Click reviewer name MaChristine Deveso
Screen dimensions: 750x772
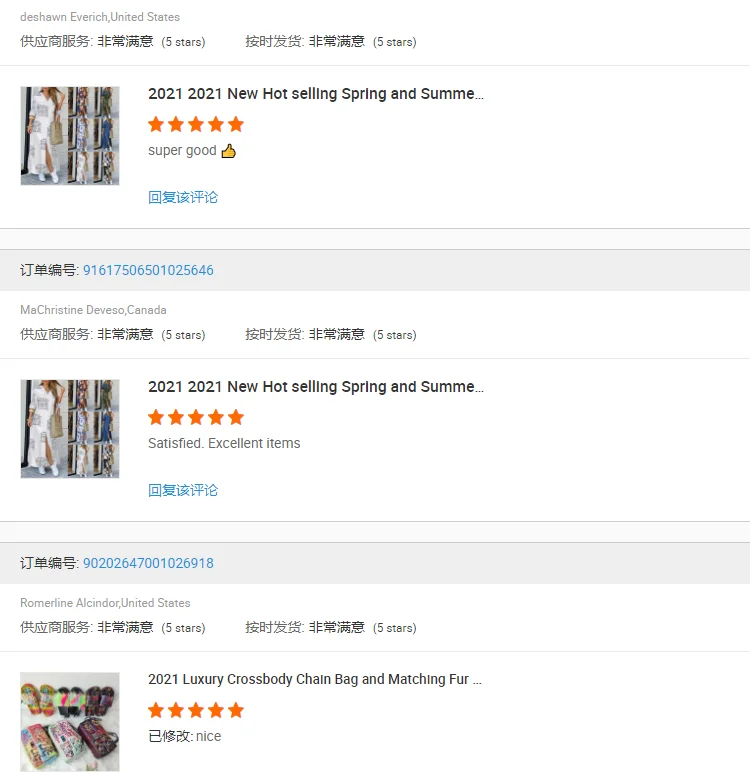pyautogui.click(x=71, y=310)
